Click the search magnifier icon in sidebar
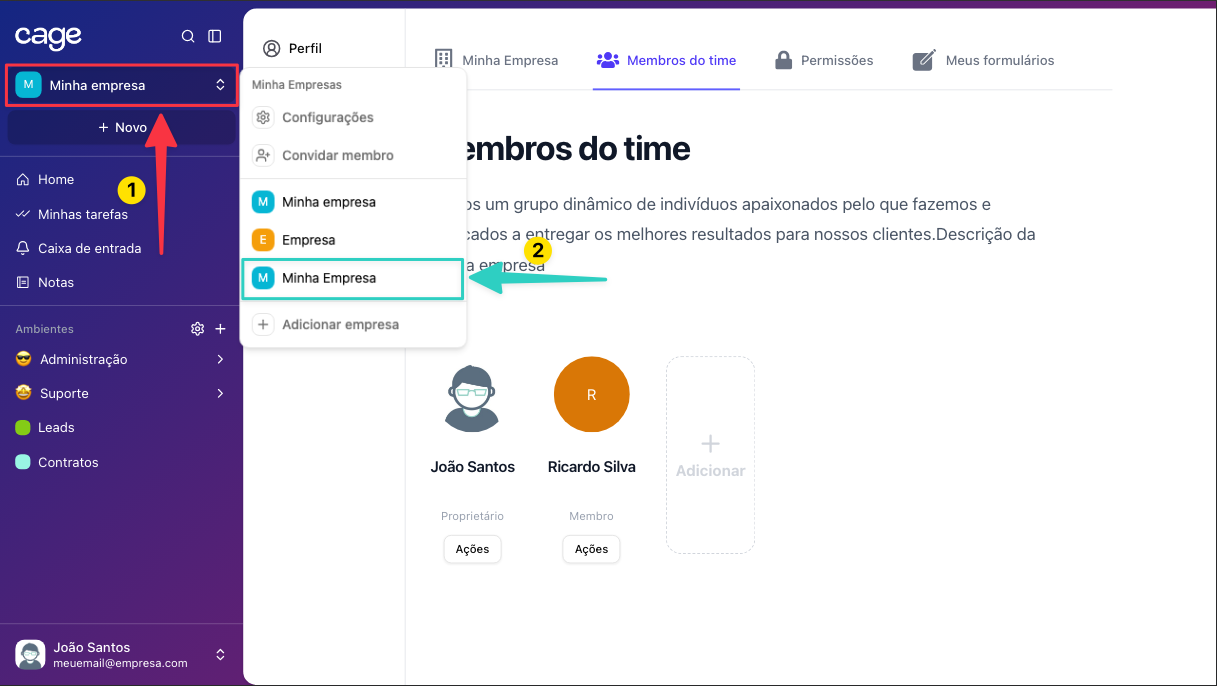 [187, 36]
